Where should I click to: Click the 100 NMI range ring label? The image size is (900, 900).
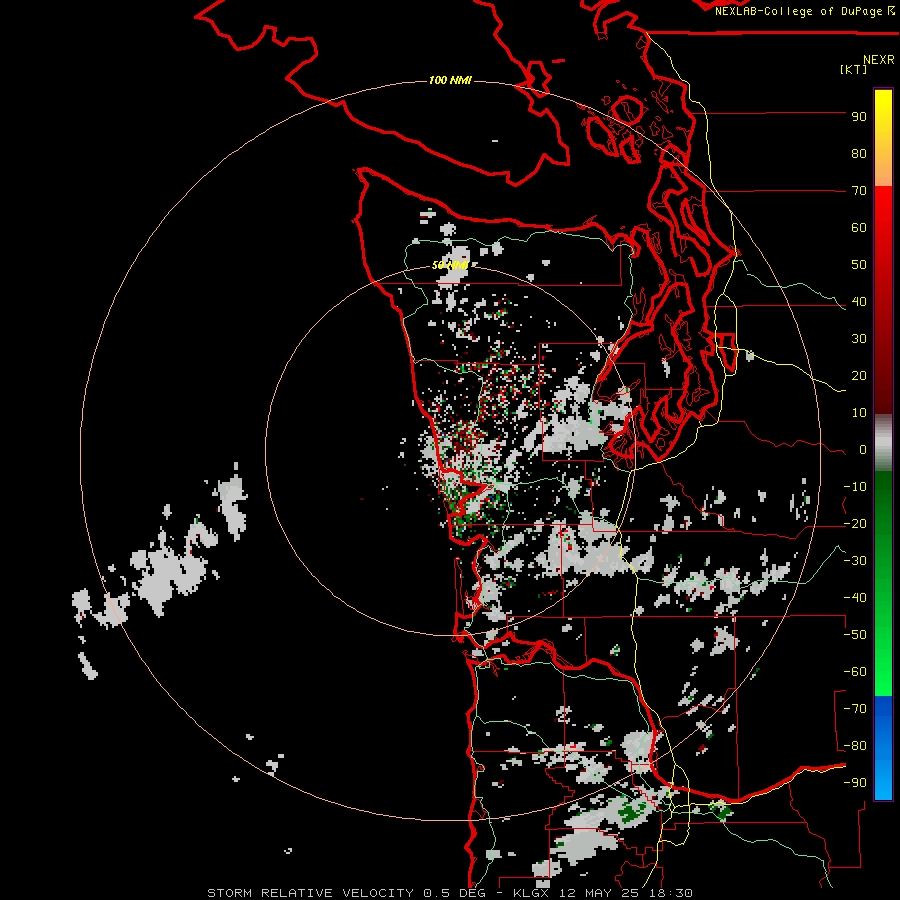click(450, 80)
